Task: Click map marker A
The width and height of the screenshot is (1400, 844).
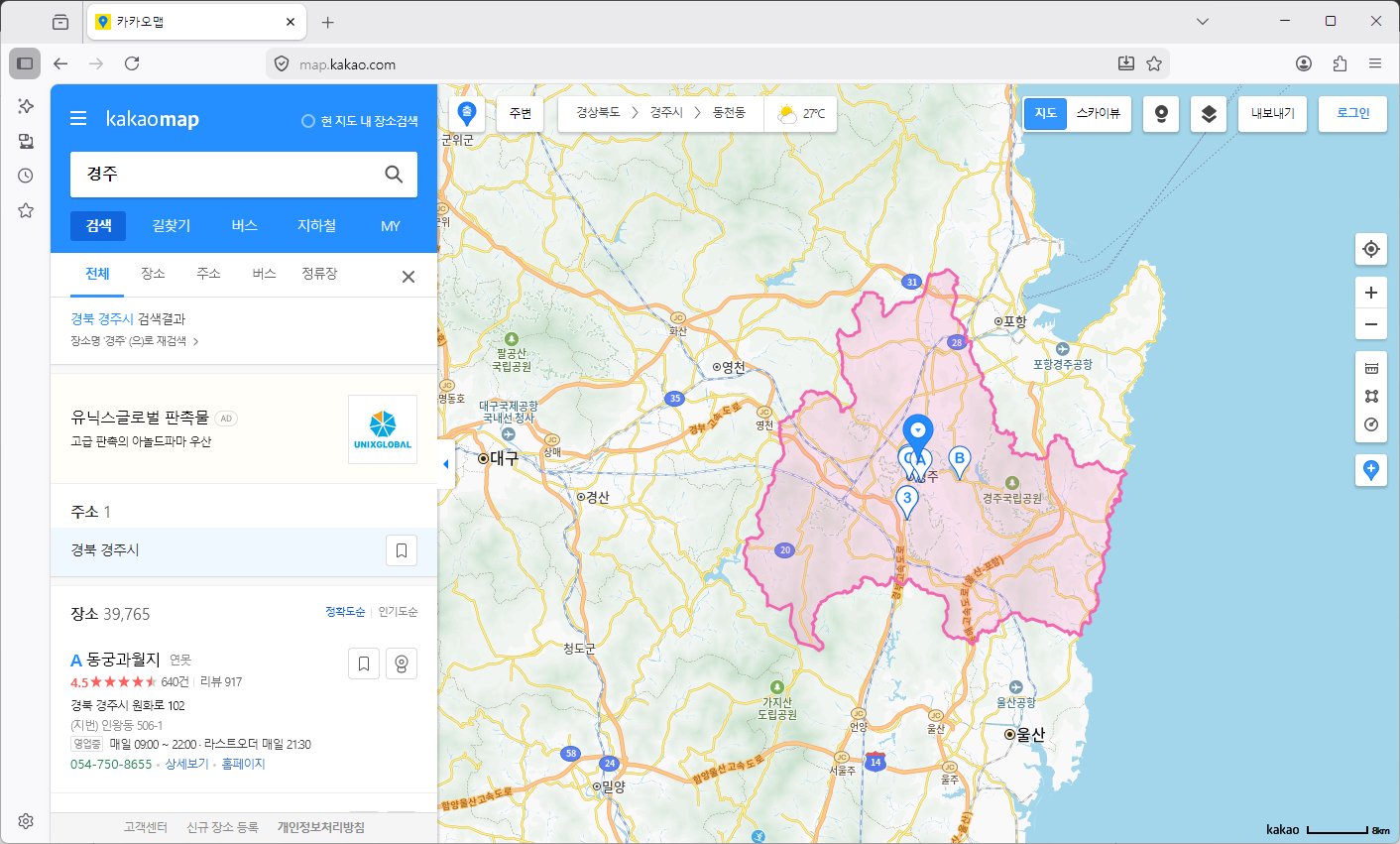Action: pyautogui.click(x=920, y=462)
